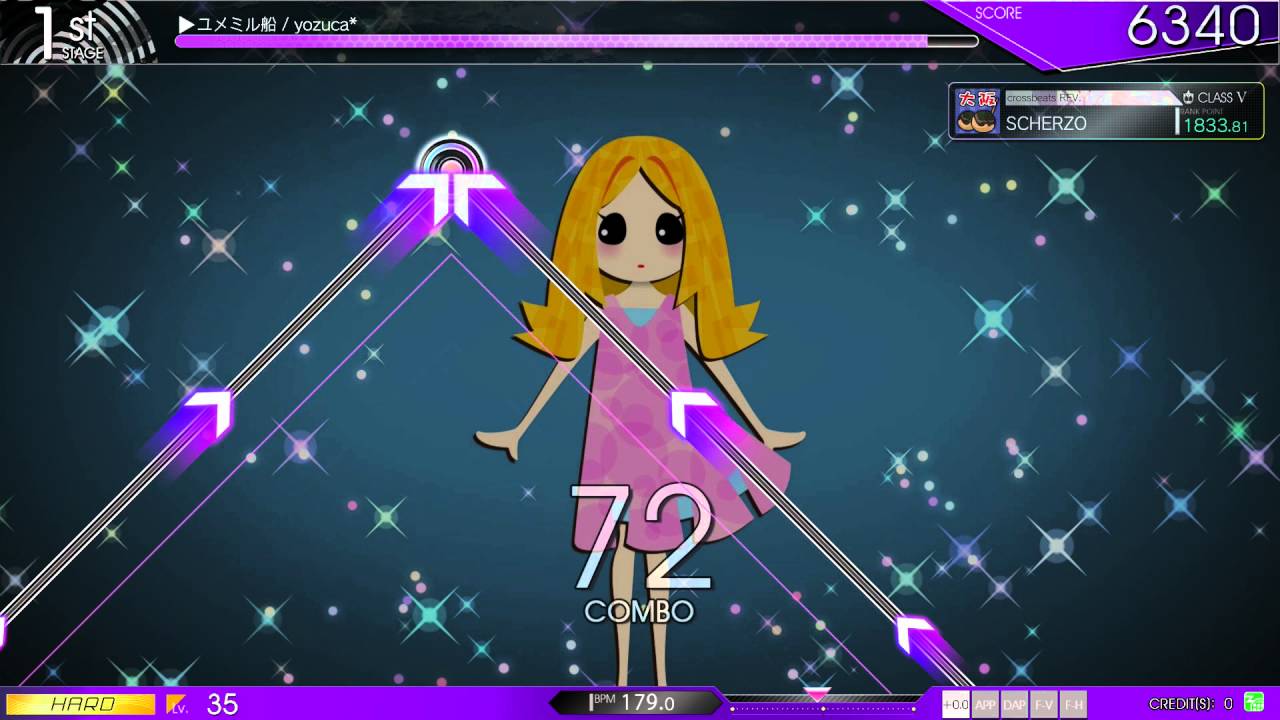The height and width of the screenshot is (720, 1280).
Task: Toggle the F-V option indicator
Action: (1044, 704)
